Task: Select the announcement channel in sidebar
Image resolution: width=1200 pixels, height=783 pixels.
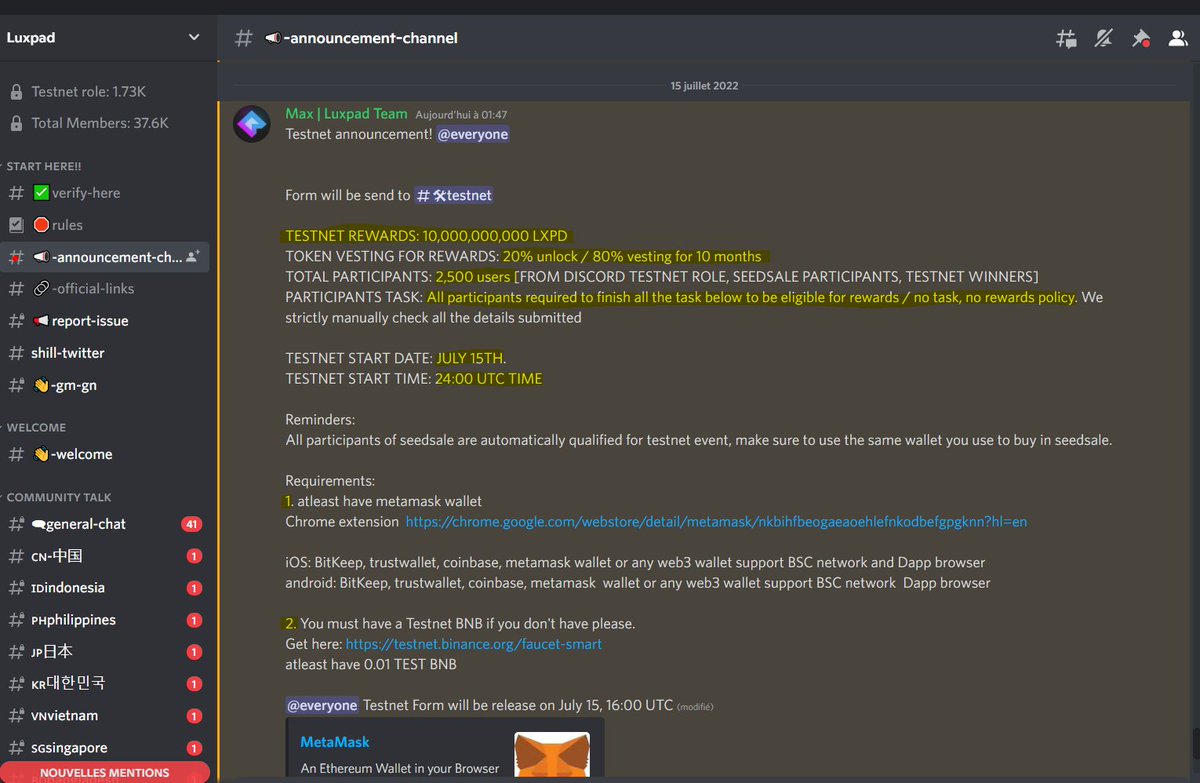Action: click(105, 257)
